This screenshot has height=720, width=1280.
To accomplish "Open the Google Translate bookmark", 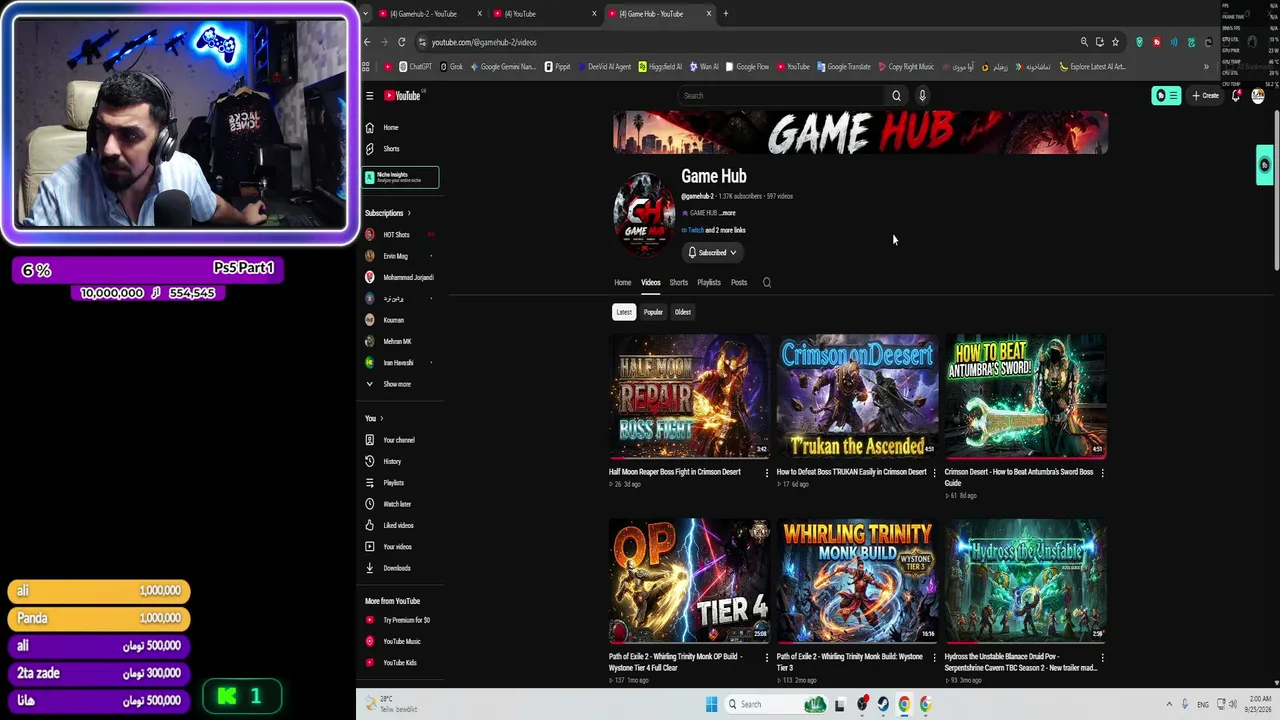I will click(844, 67).
